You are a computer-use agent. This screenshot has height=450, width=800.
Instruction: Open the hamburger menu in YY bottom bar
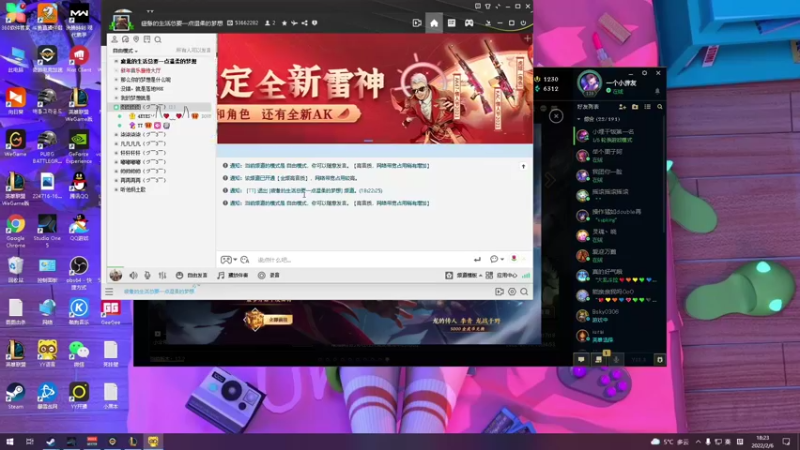[109, 292]
